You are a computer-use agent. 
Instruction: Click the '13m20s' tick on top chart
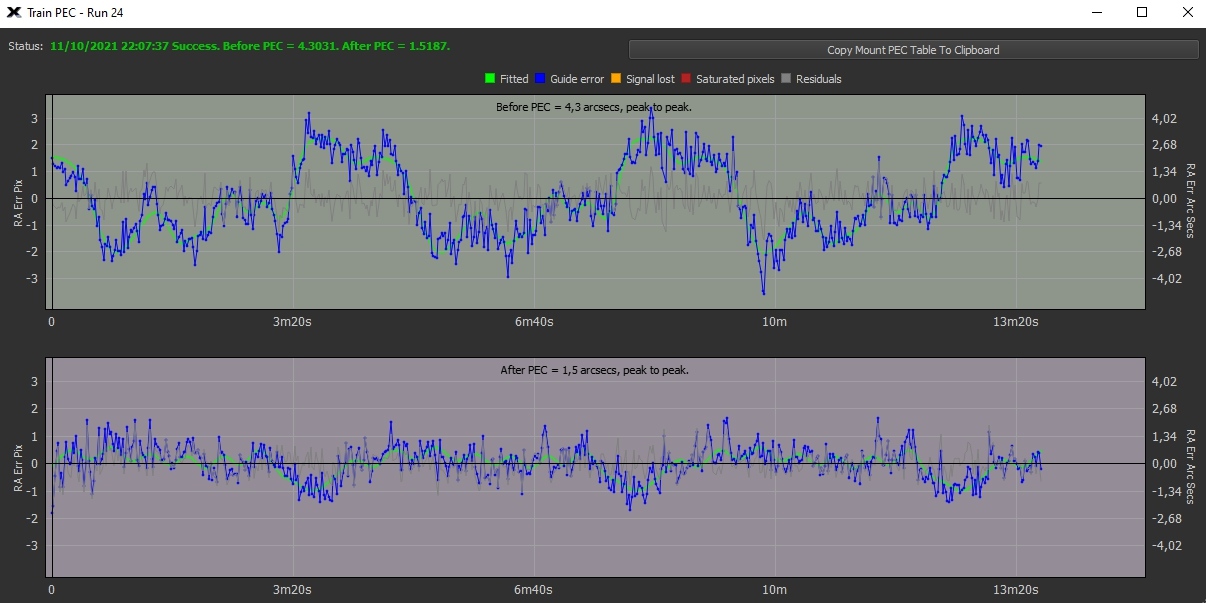pos(1016,322)
